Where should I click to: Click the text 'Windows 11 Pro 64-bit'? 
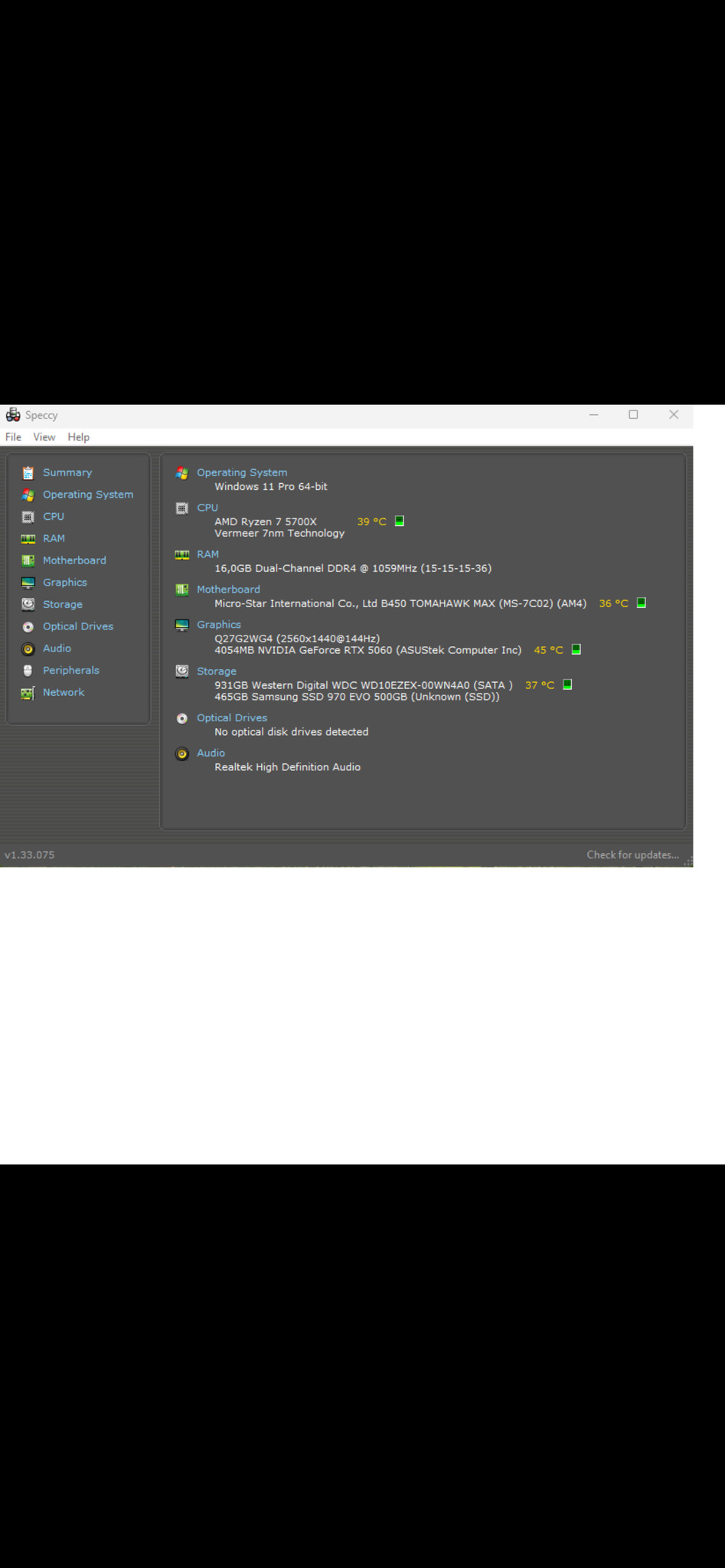click(x=271, y=487)
